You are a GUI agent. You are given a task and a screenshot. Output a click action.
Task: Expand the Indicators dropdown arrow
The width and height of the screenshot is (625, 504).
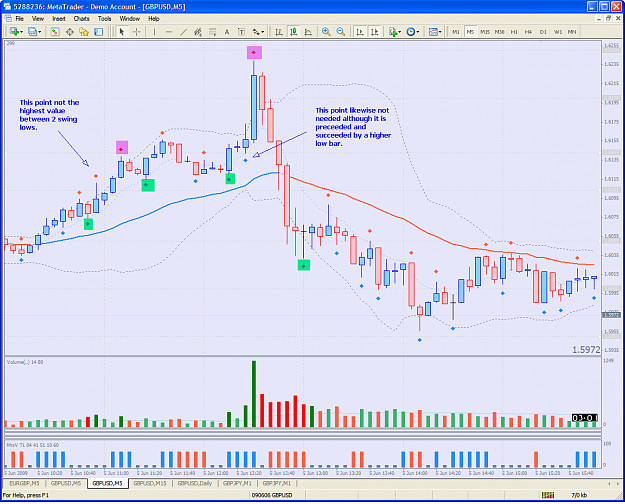coord(400,32)
